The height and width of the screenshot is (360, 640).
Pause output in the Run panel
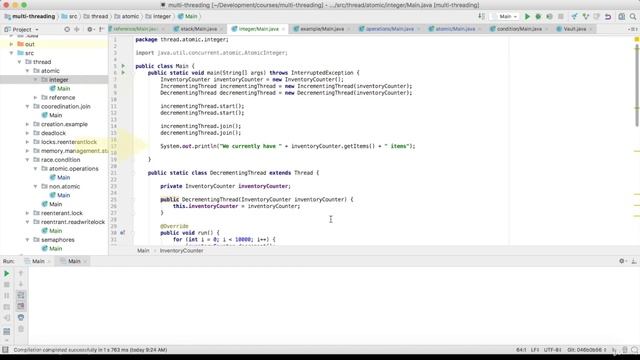coord(7,296)
